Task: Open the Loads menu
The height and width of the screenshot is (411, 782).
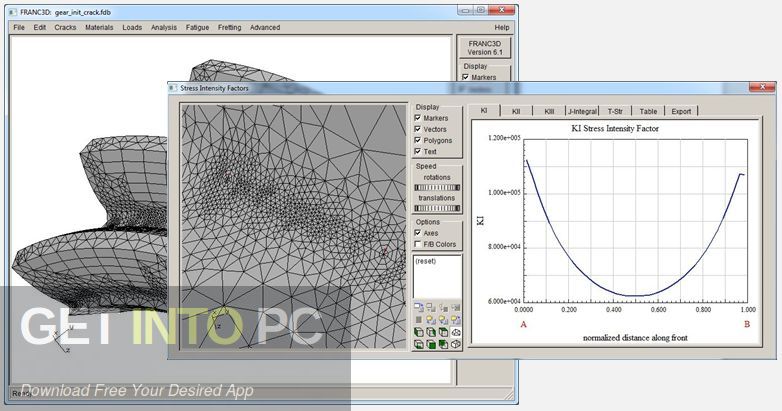Action: point(132,27)
